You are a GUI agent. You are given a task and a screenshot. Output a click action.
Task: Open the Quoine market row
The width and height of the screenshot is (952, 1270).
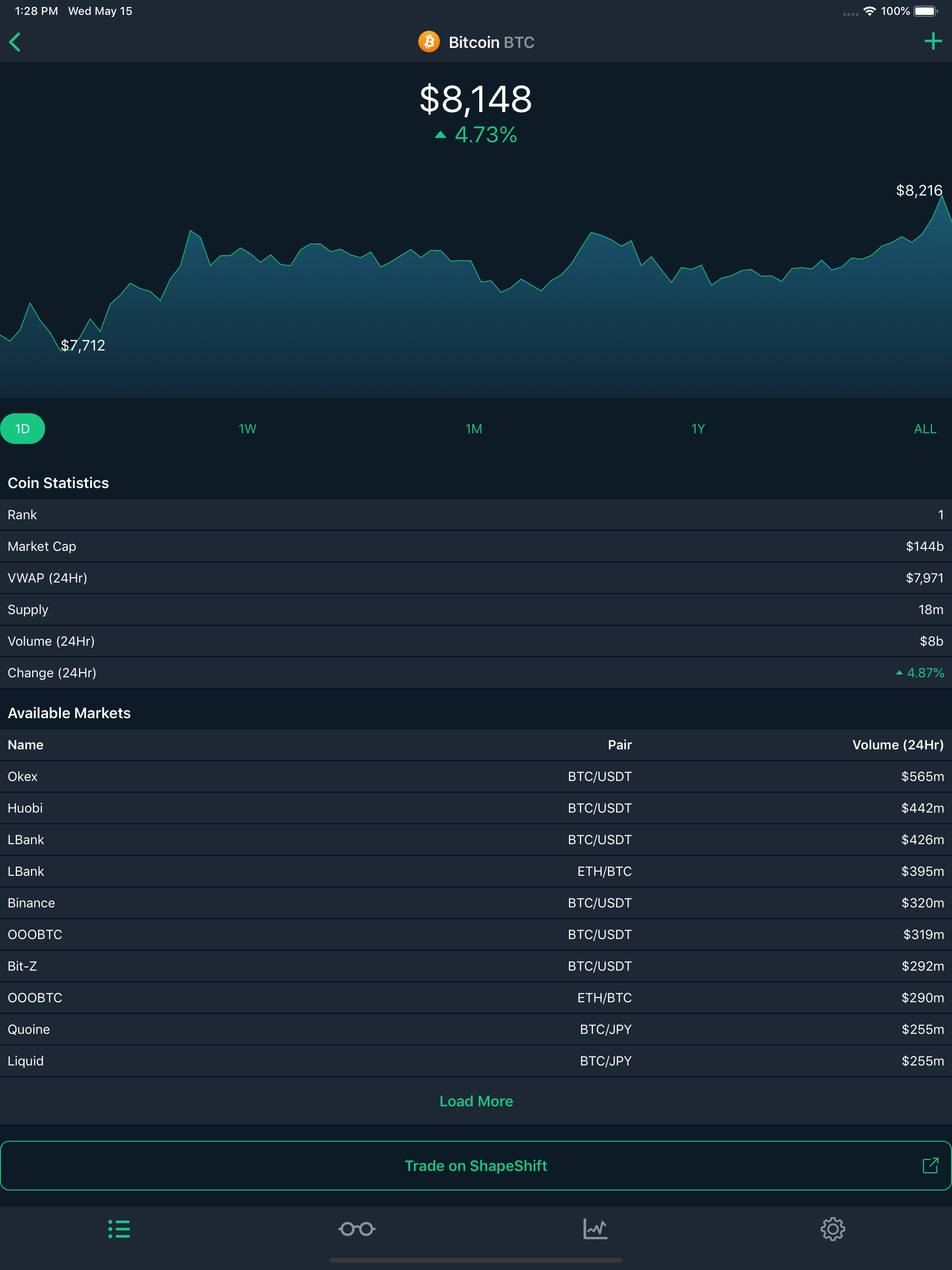pos(476,1030)
